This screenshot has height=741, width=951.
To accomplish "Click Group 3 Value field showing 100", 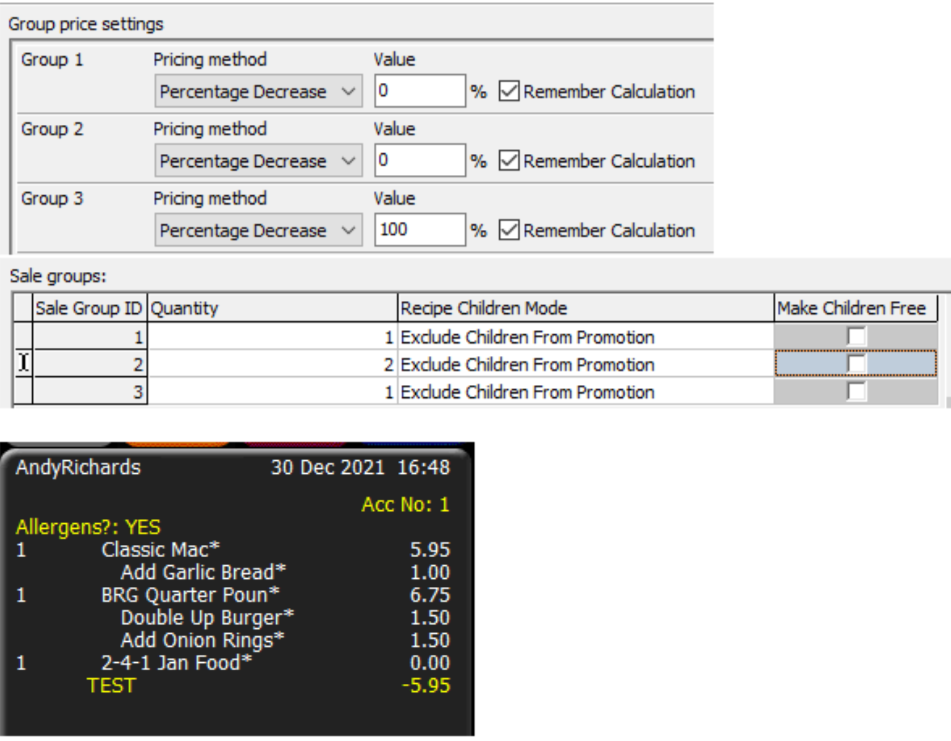I will tap(419, 231).
